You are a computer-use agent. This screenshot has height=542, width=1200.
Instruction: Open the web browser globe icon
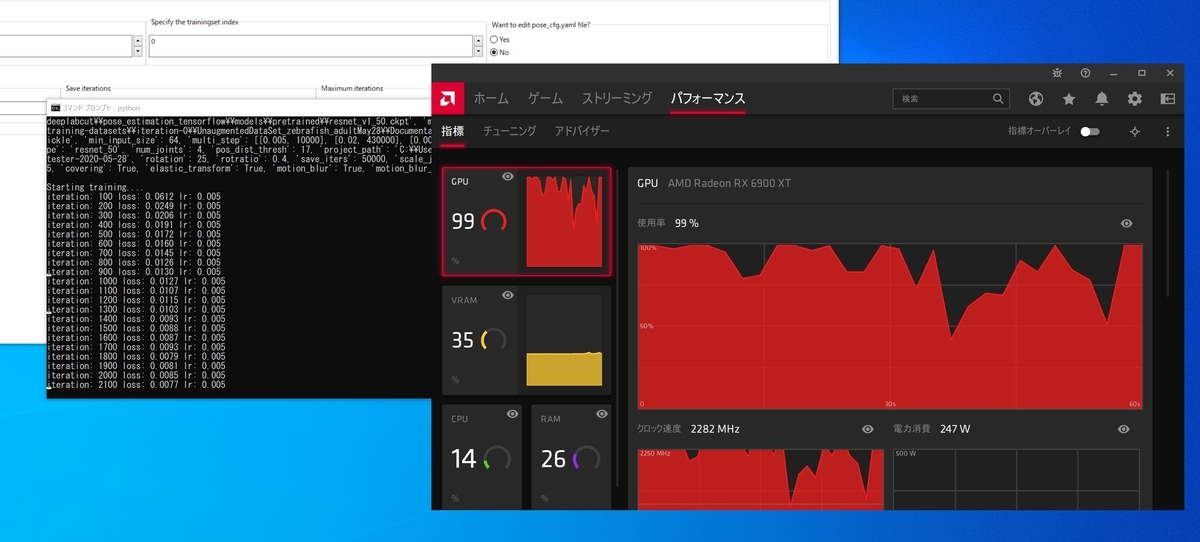[1036, 99]
